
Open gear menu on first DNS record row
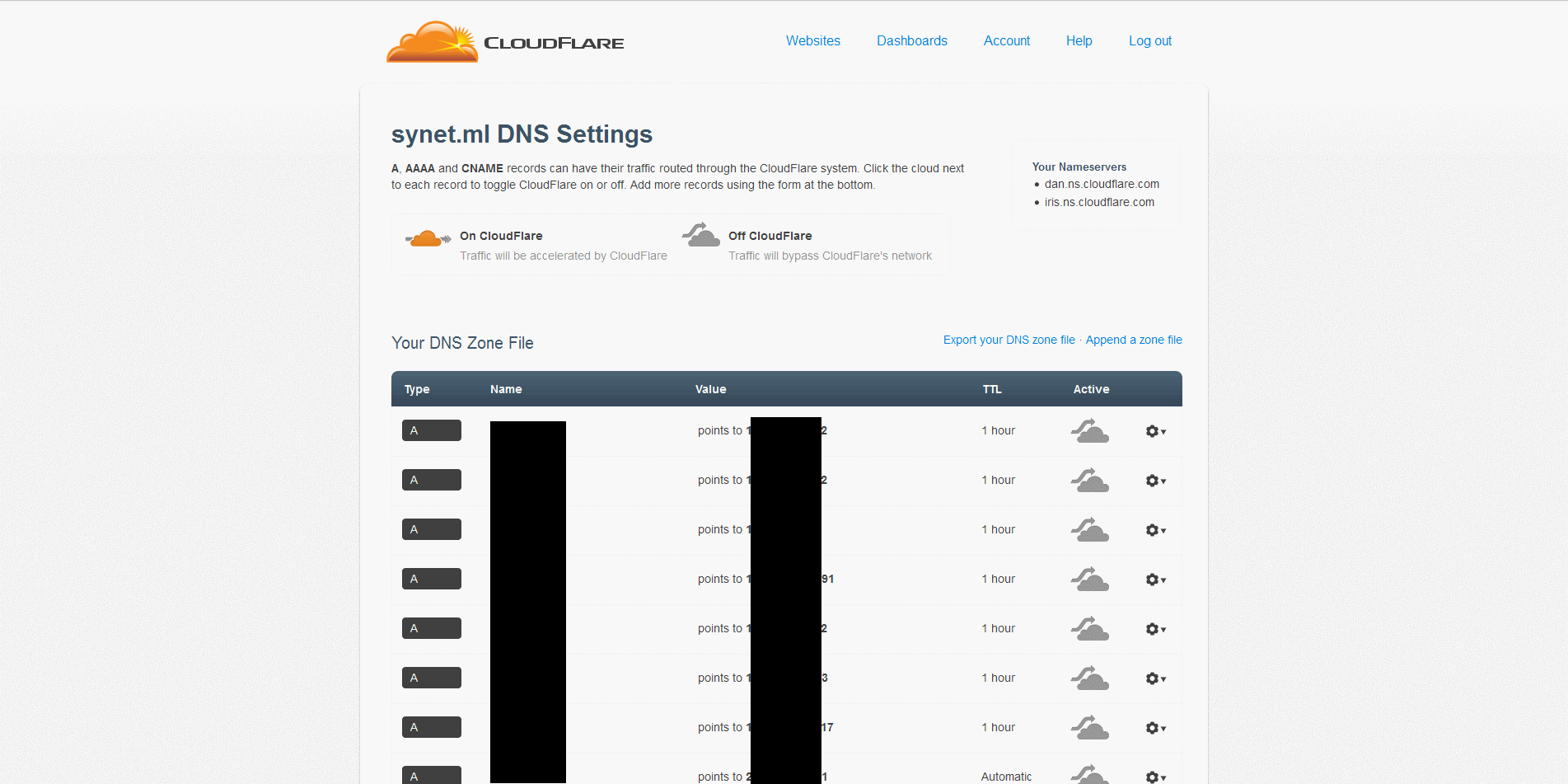pyautogui.click(x=1155, y=431)
